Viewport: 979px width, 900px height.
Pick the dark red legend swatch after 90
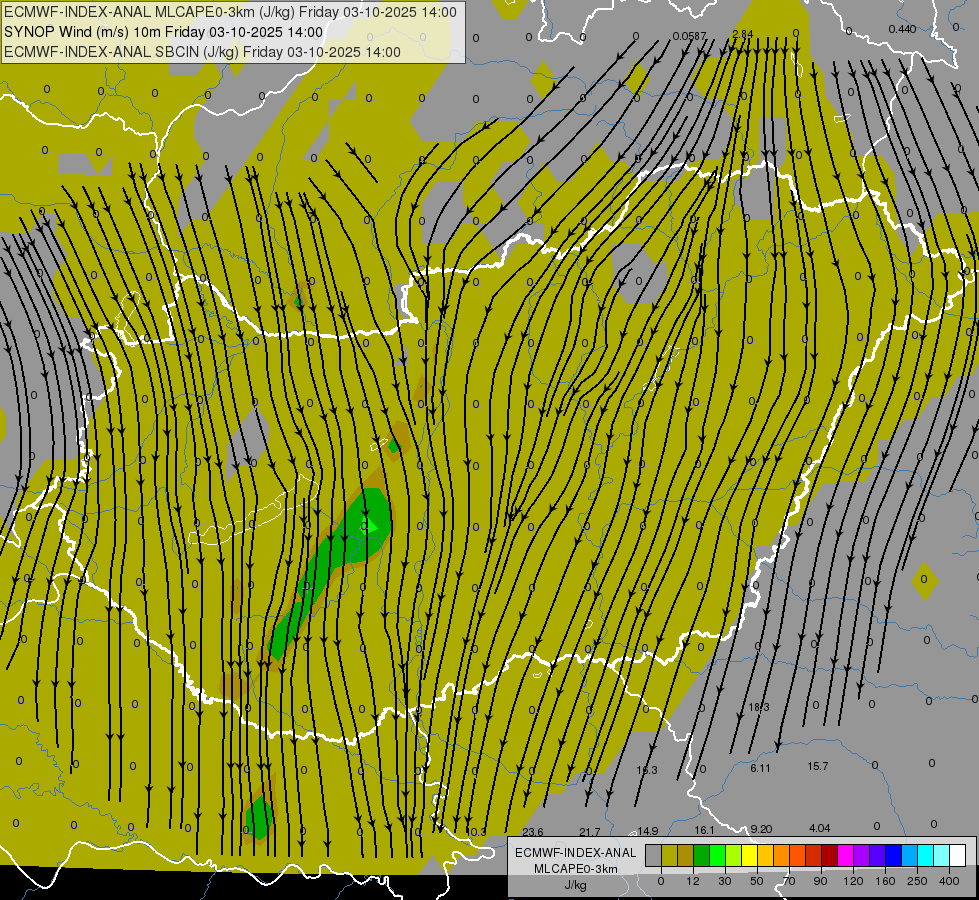coord(829,855)
